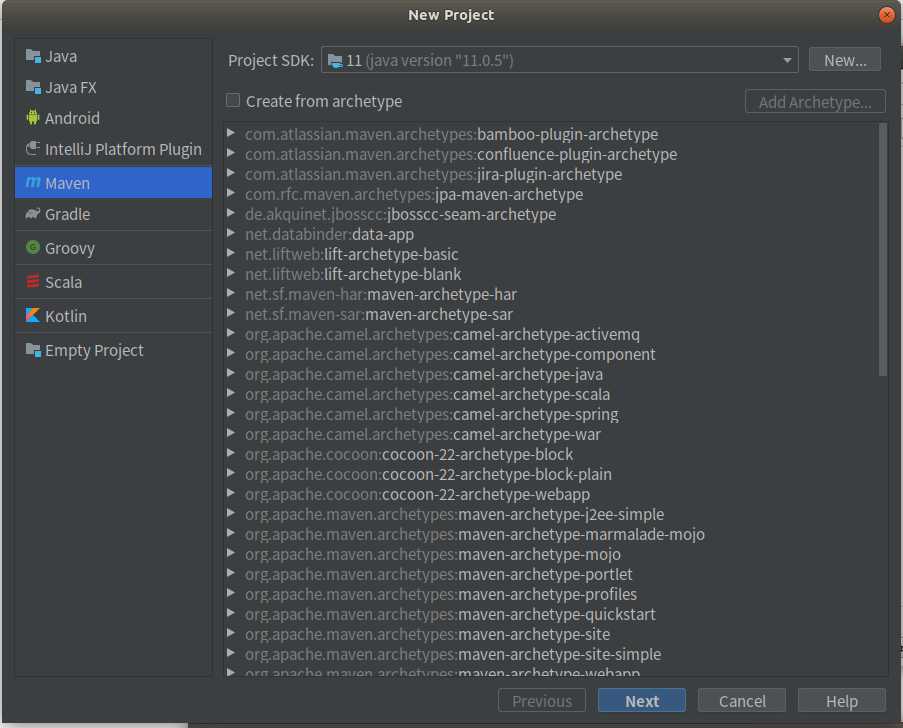Viewport: 903px width, 728px height.
Task: Select Java FX project type
Action: point(113,88)
